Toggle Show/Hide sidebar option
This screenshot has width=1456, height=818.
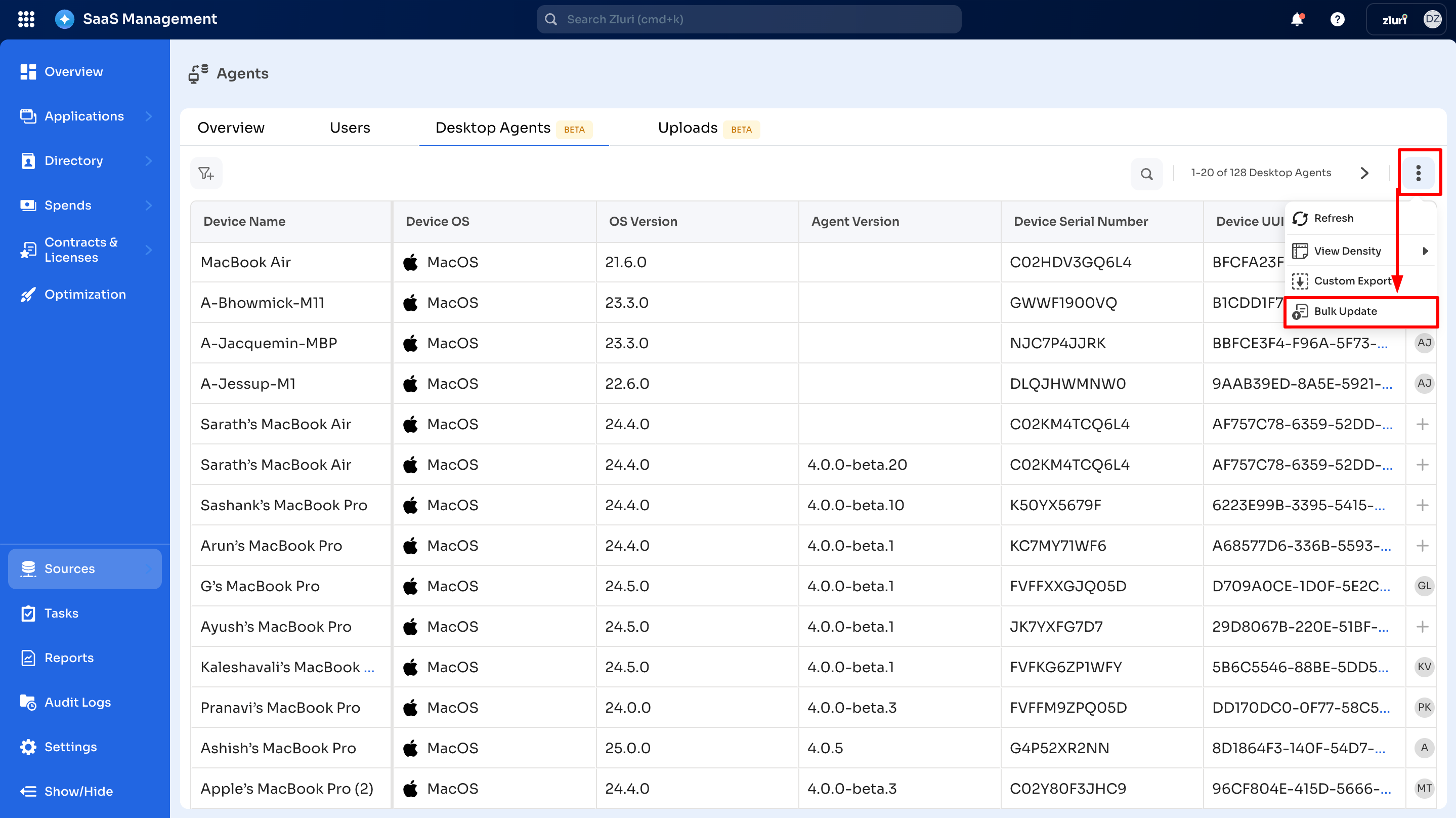(x=78, y=791)
